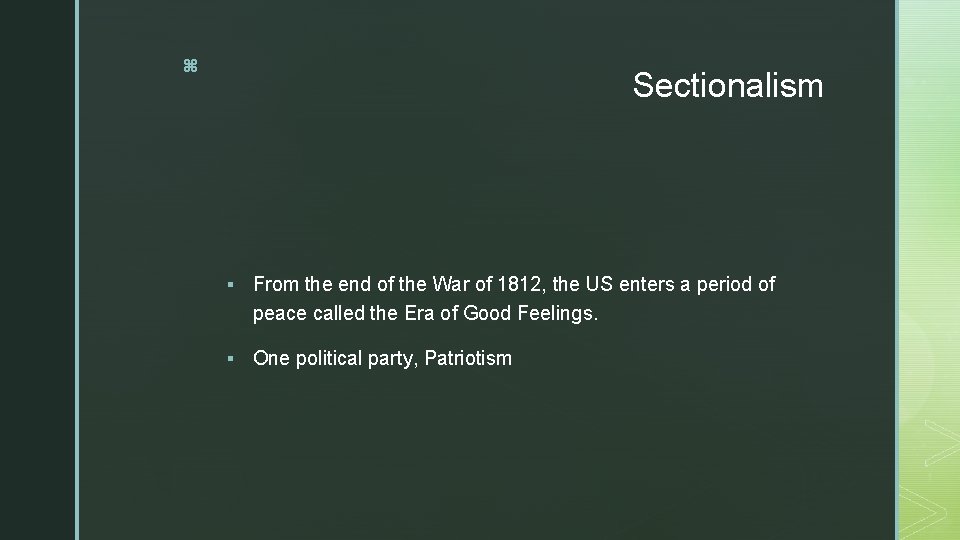Click the dark vertical bar on the left edge
The height and width of the screenshot is (540, 960).
tap(36, 270)
